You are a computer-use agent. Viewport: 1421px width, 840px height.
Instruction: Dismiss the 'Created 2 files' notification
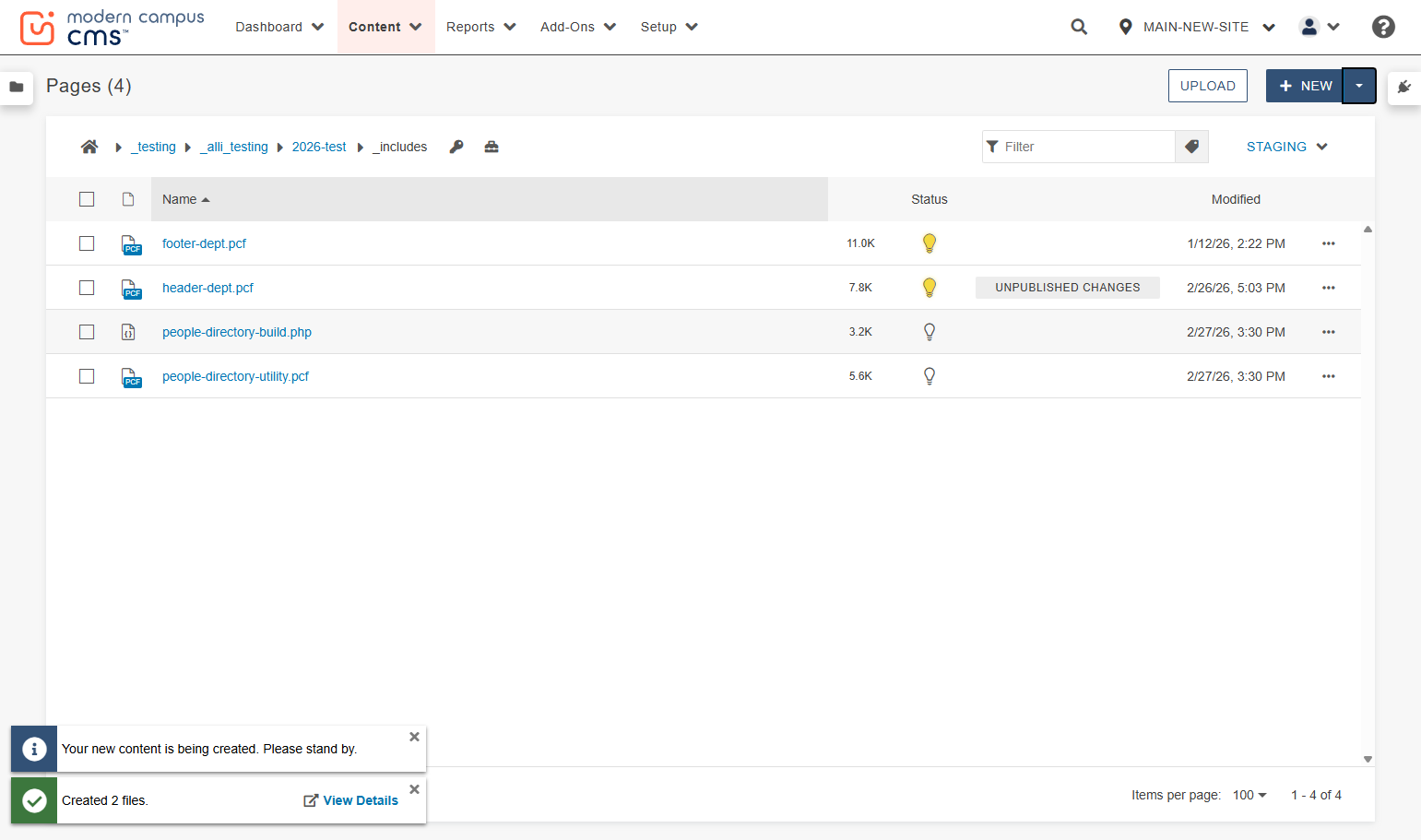pyautogui.click(x=414, y=789)
